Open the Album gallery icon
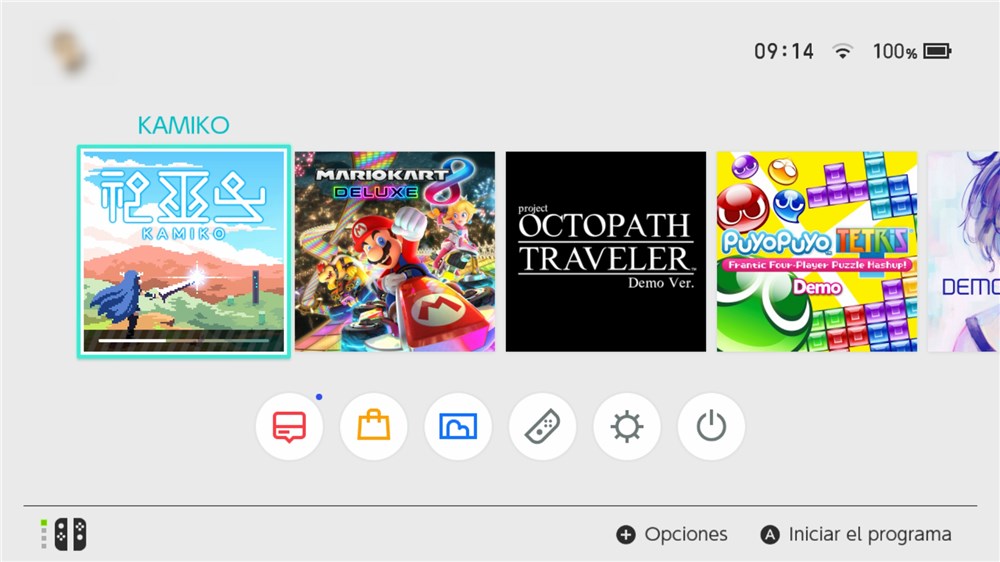The image size is (1000, 562). click(x=458, y=426)
